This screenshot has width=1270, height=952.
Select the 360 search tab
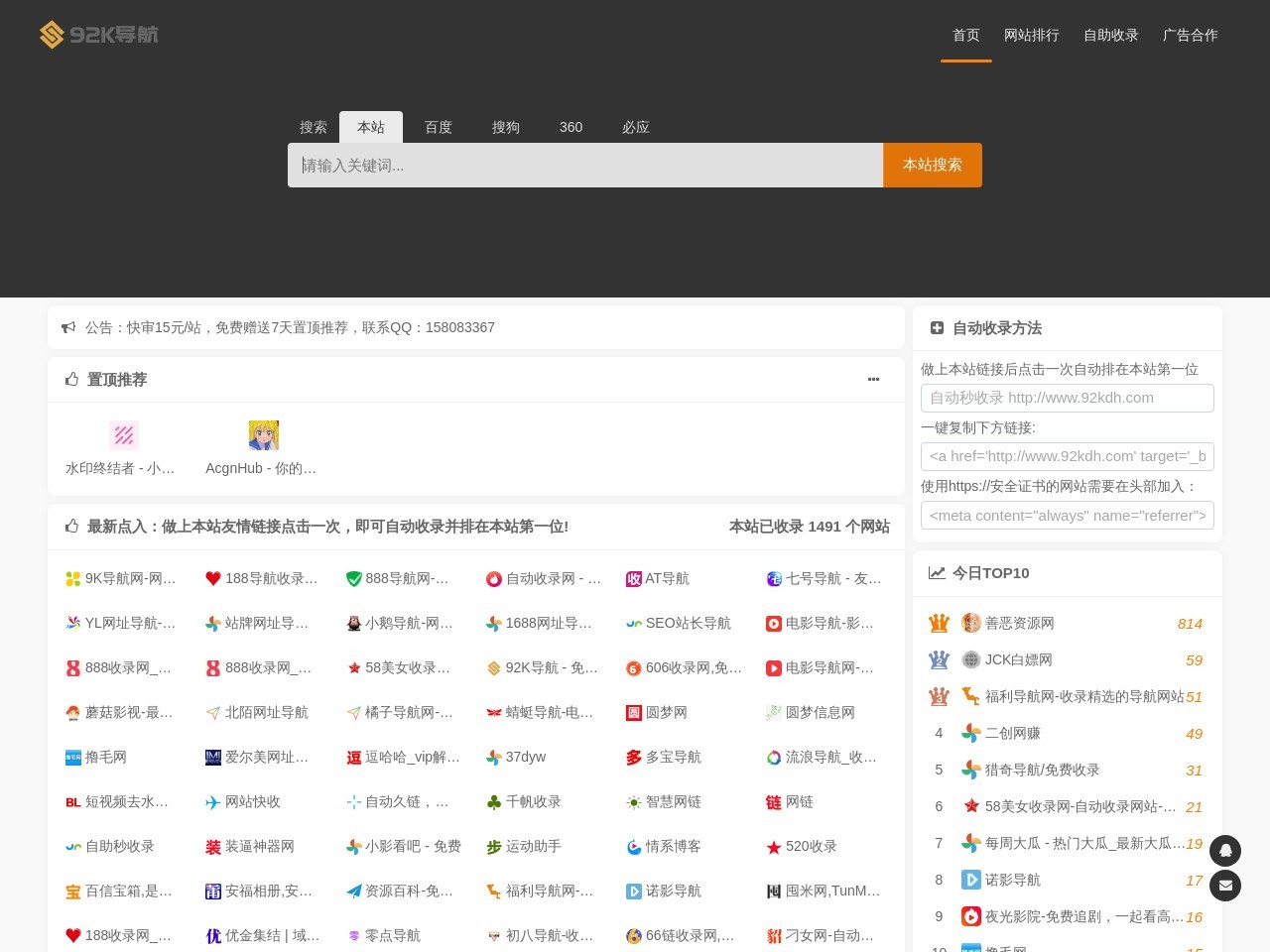[x=571, y=127]
